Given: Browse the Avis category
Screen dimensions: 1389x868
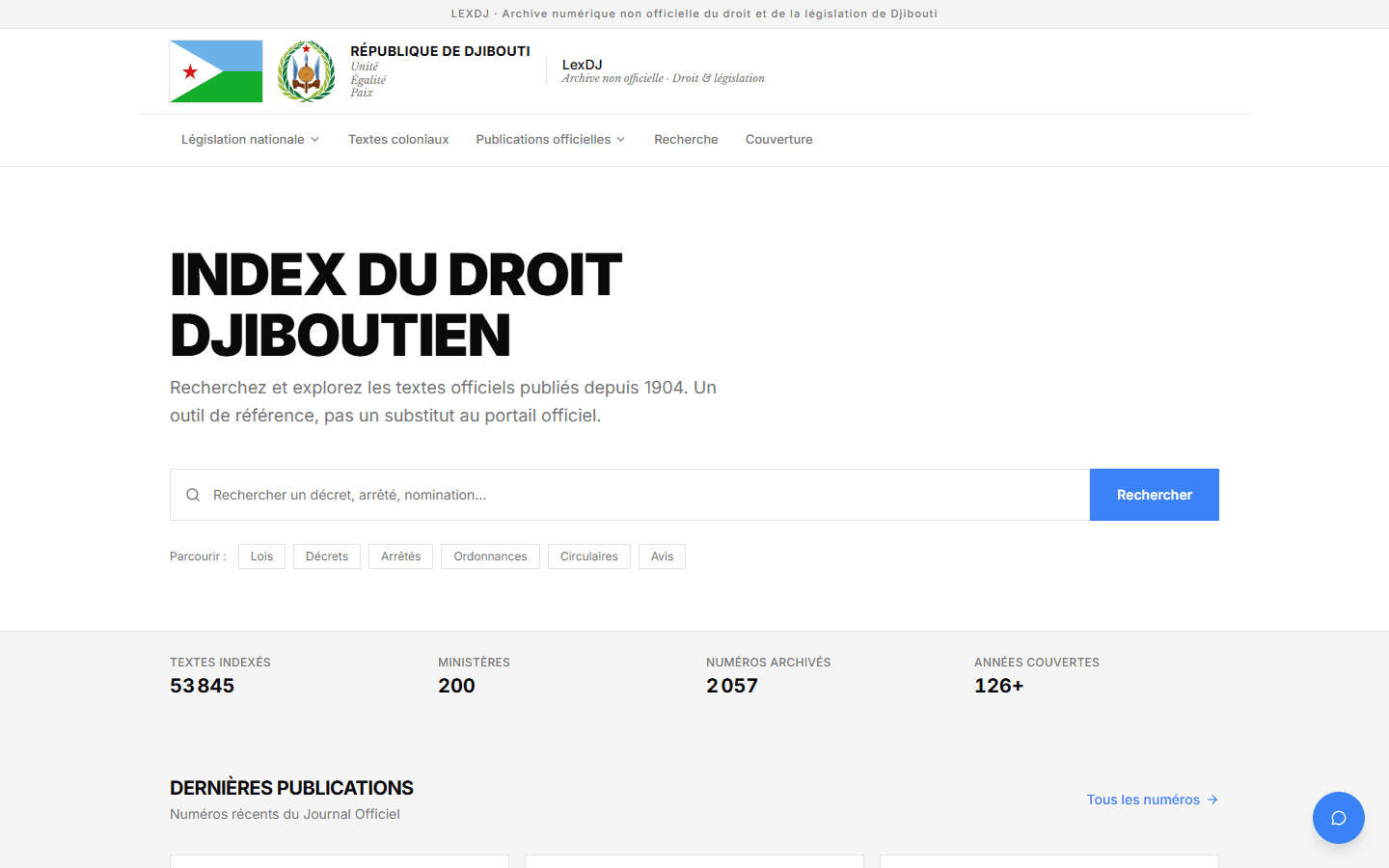Looking at the screenshot, I should pyautogui.click(x=662, y=556).
